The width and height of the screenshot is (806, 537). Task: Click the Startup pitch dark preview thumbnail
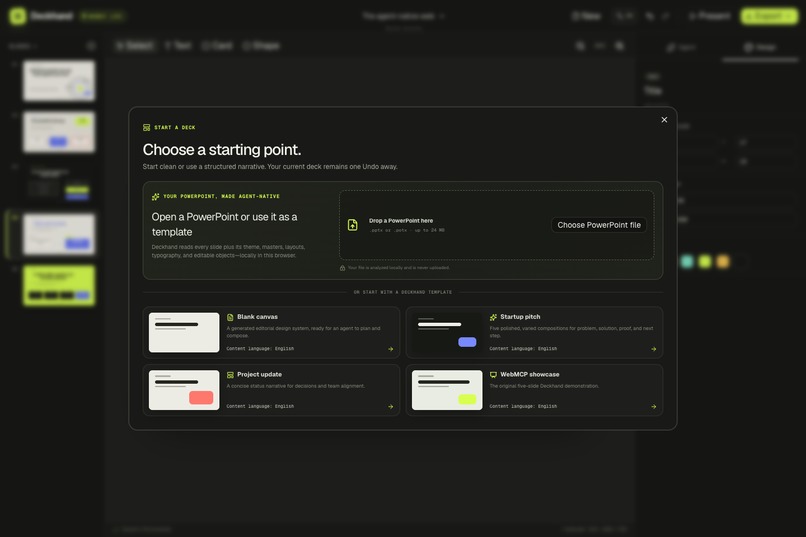[447, 332]
